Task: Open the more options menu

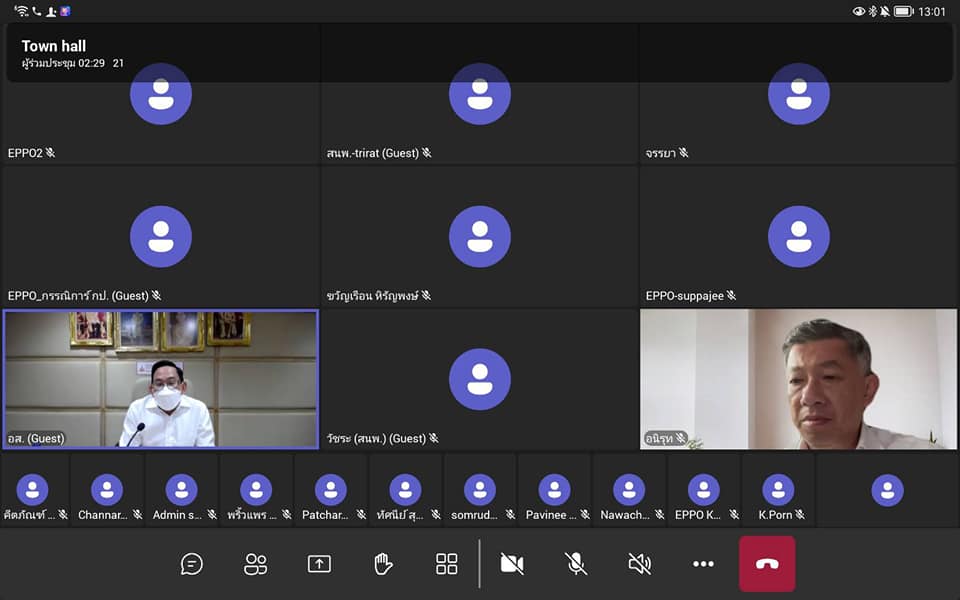Action: tap(704, 564)
